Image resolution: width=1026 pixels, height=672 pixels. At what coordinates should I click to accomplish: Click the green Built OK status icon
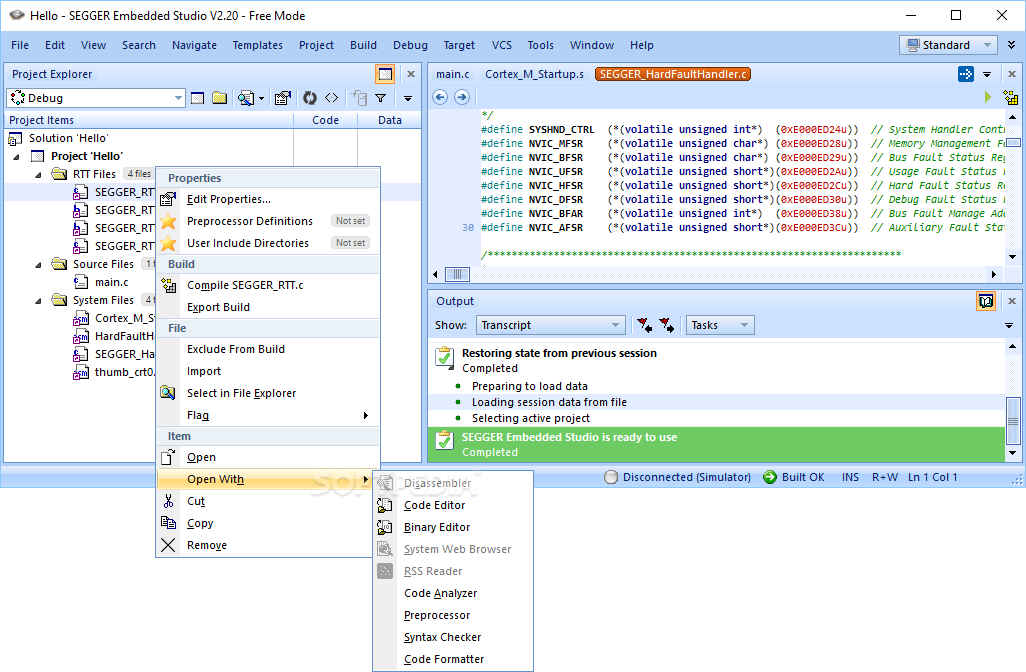pos(770,477)
